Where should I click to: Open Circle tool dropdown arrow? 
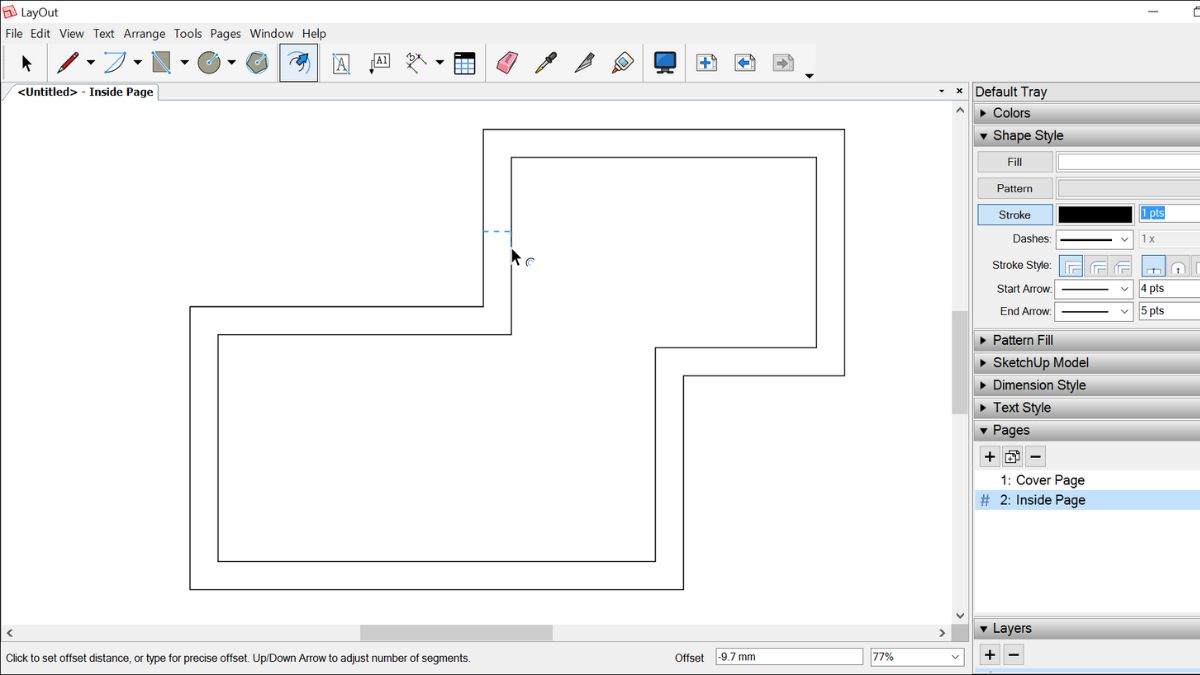click(x=231, y=63)
